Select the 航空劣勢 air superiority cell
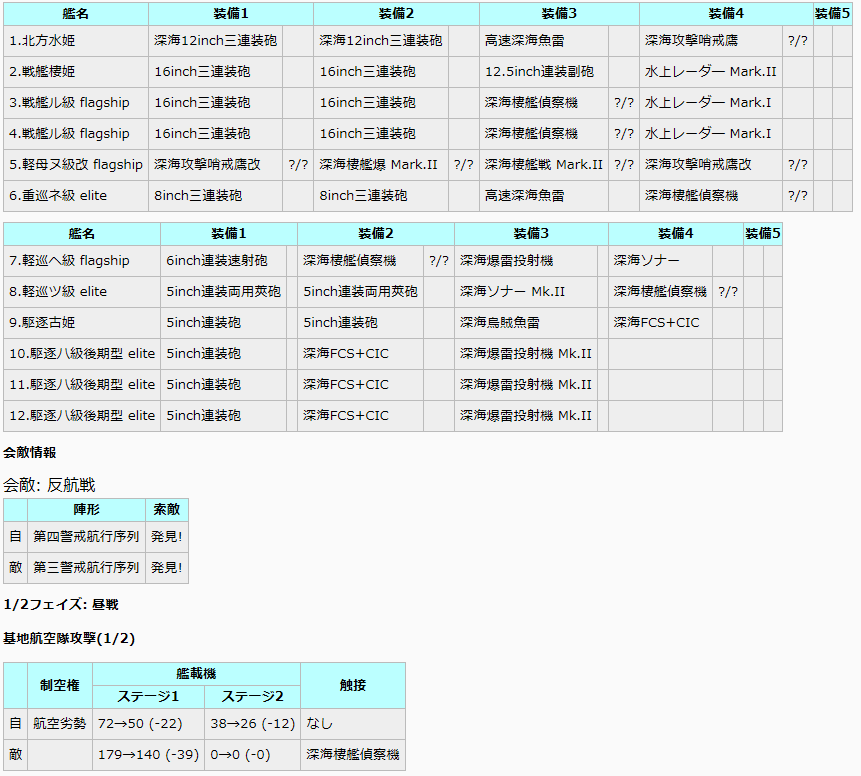This screenshot has height=776, width=861. point(60,724)
